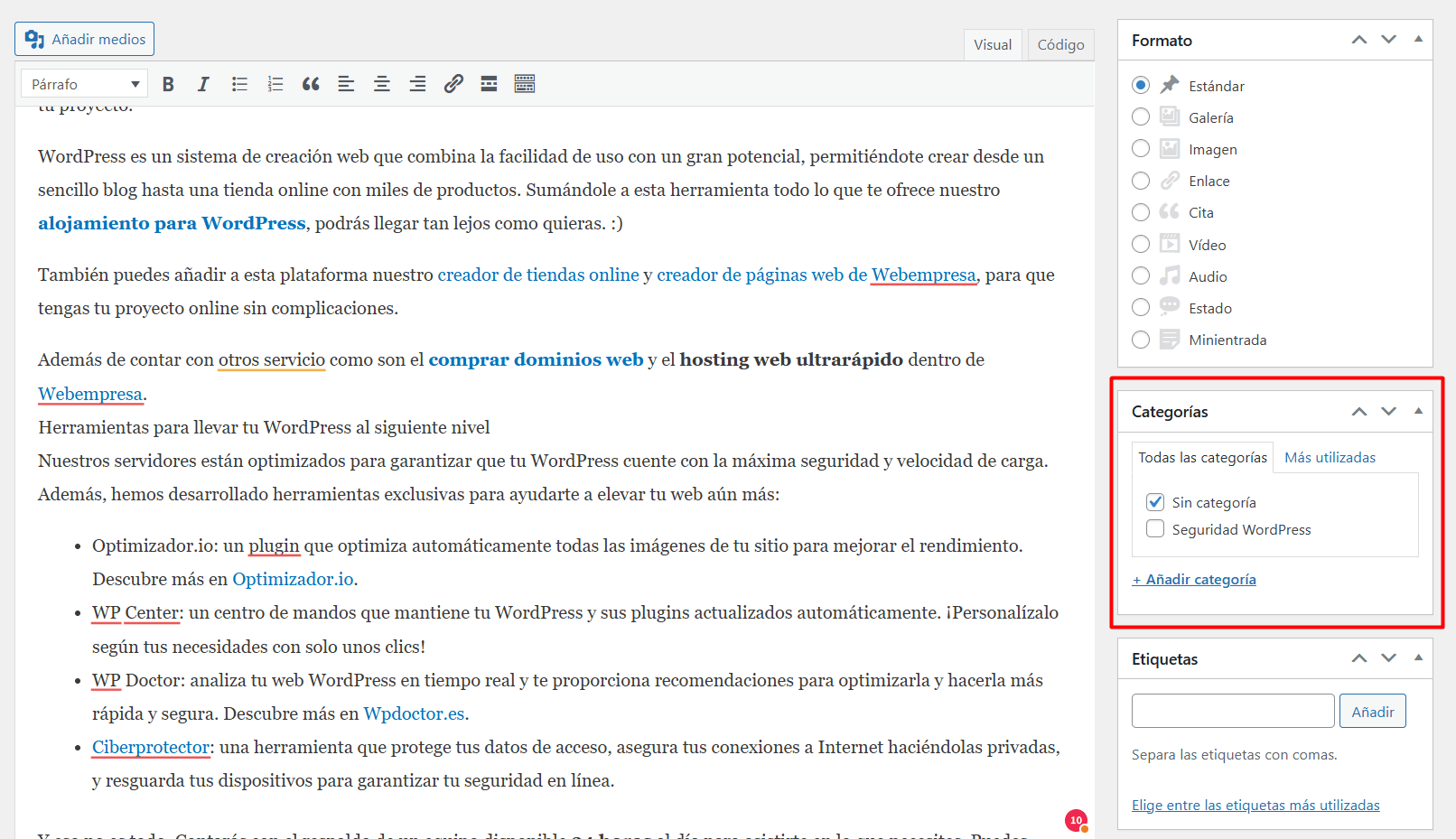Image resolution: width=1456 pixels, height=839 pixels.
Task: Click the Imagen format icon
Action: [x=1170, y=148]
